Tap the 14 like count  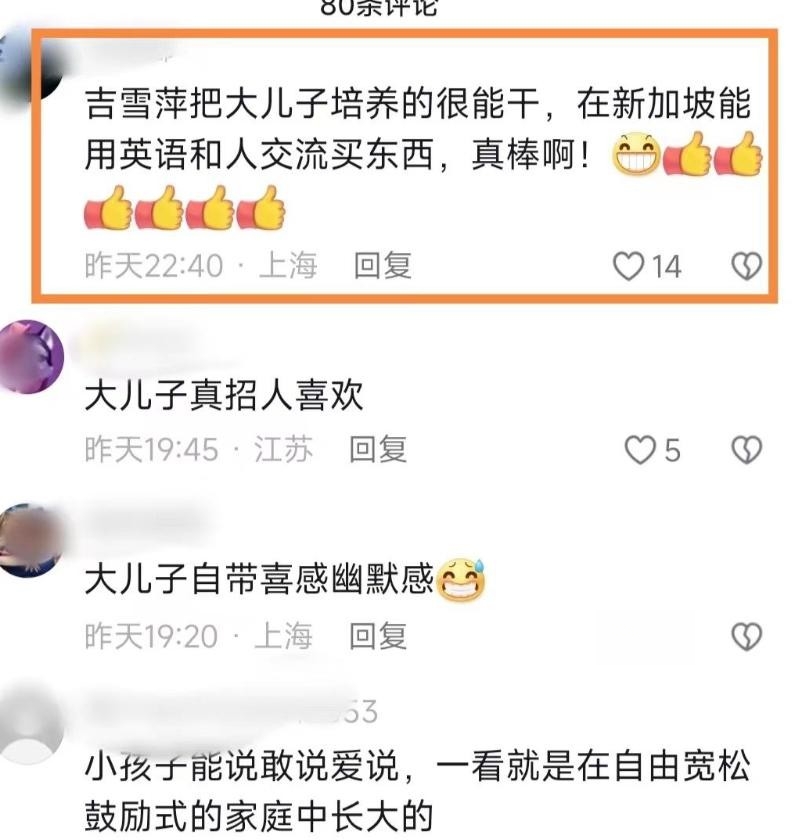coord(666,267)
